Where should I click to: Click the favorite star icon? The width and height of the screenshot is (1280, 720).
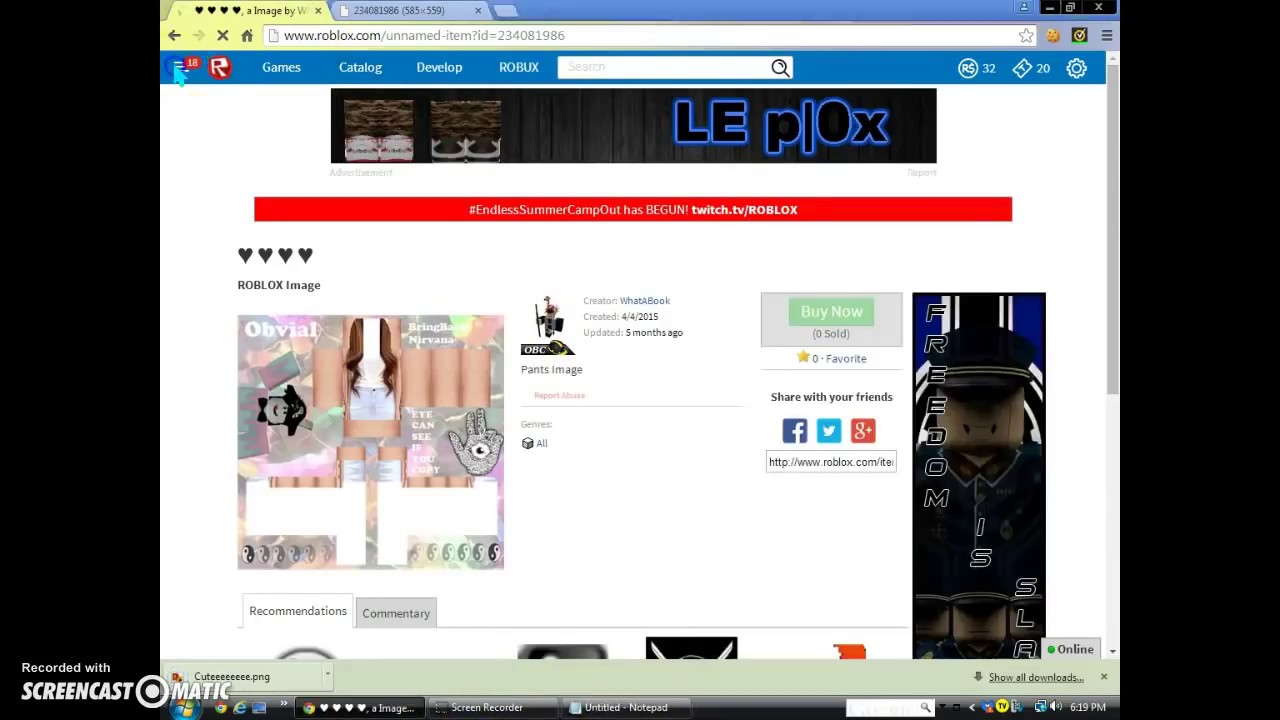pos(802,357)
